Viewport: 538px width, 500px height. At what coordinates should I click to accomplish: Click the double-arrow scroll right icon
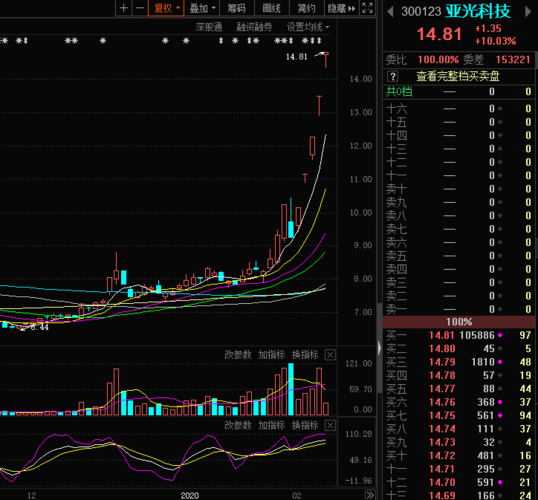(370, 495)
